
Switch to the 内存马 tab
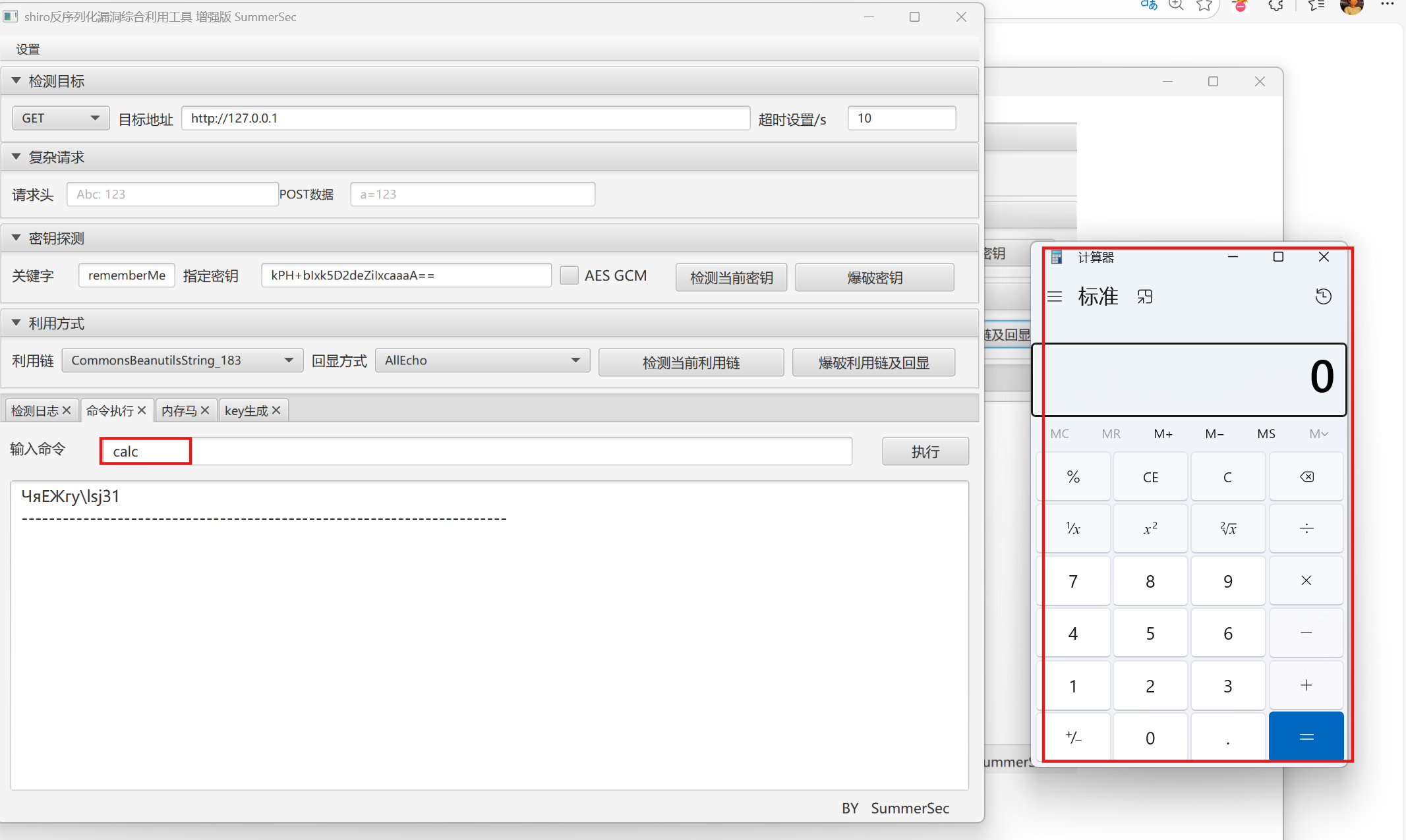click(179, 410)
